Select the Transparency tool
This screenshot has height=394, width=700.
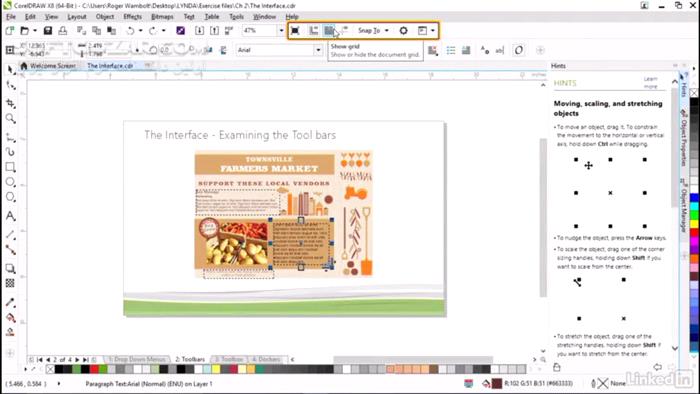click(10, 283)
